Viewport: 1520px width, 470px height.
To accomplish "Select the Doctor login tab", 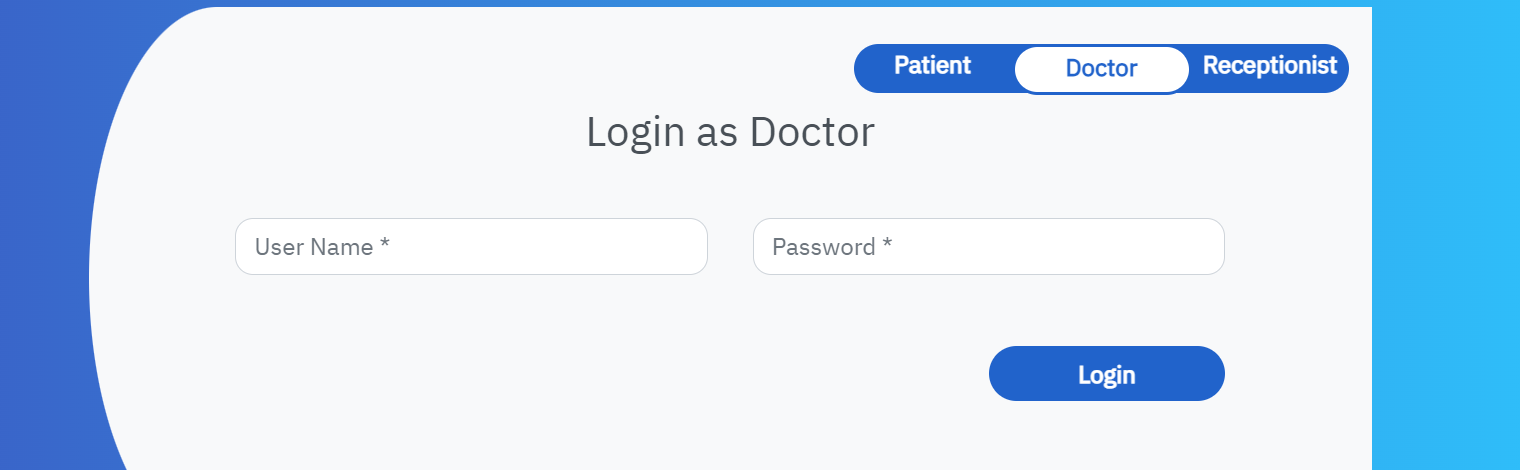I will (1101, 69).
